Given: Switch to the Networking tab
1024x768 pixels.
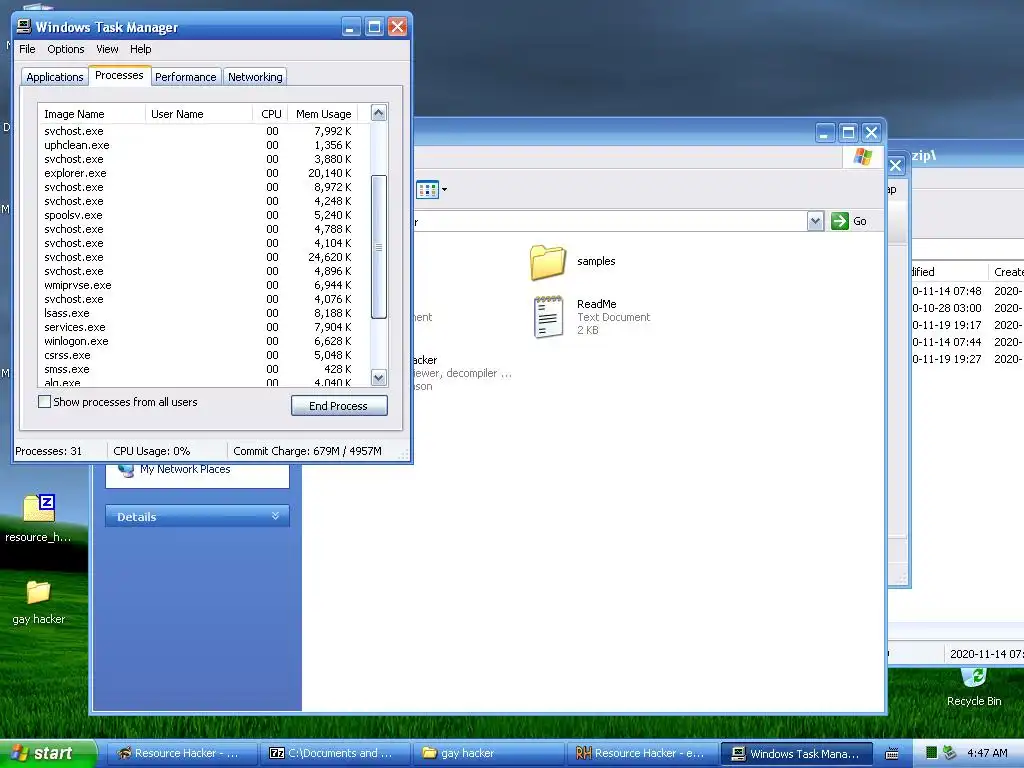Looking at the screenshot, I should coord(255,77).
